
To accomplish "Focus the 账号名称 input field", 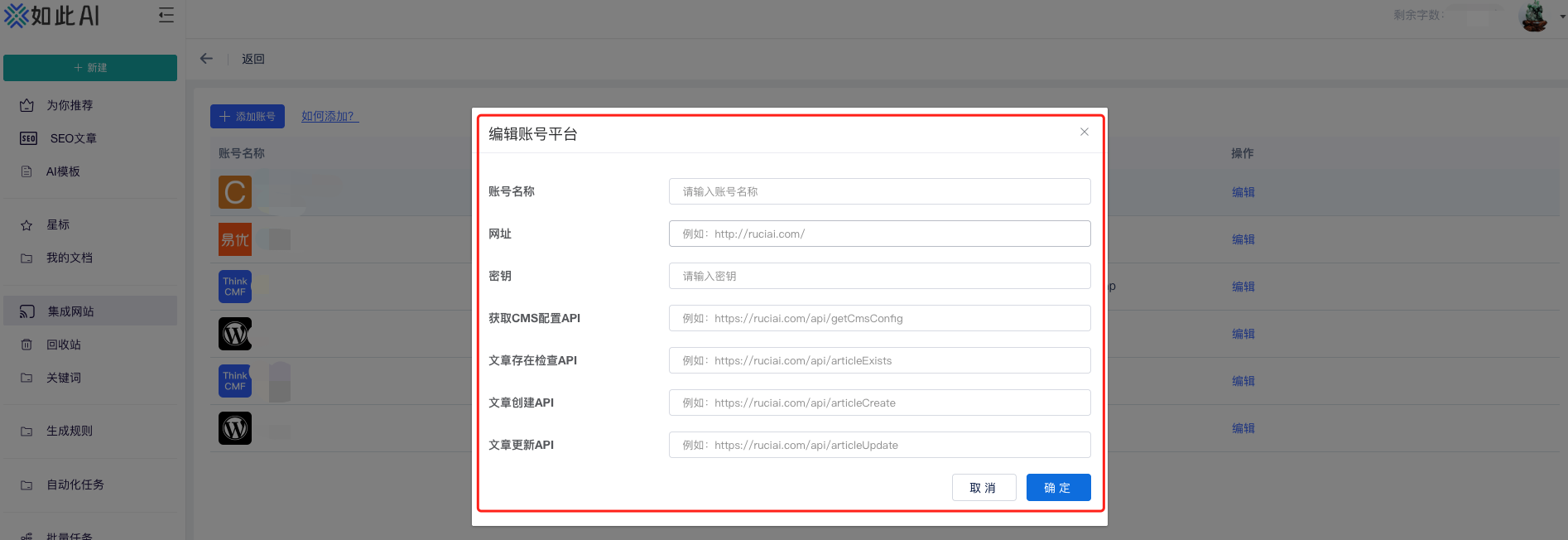I will (x=879, y=191).
